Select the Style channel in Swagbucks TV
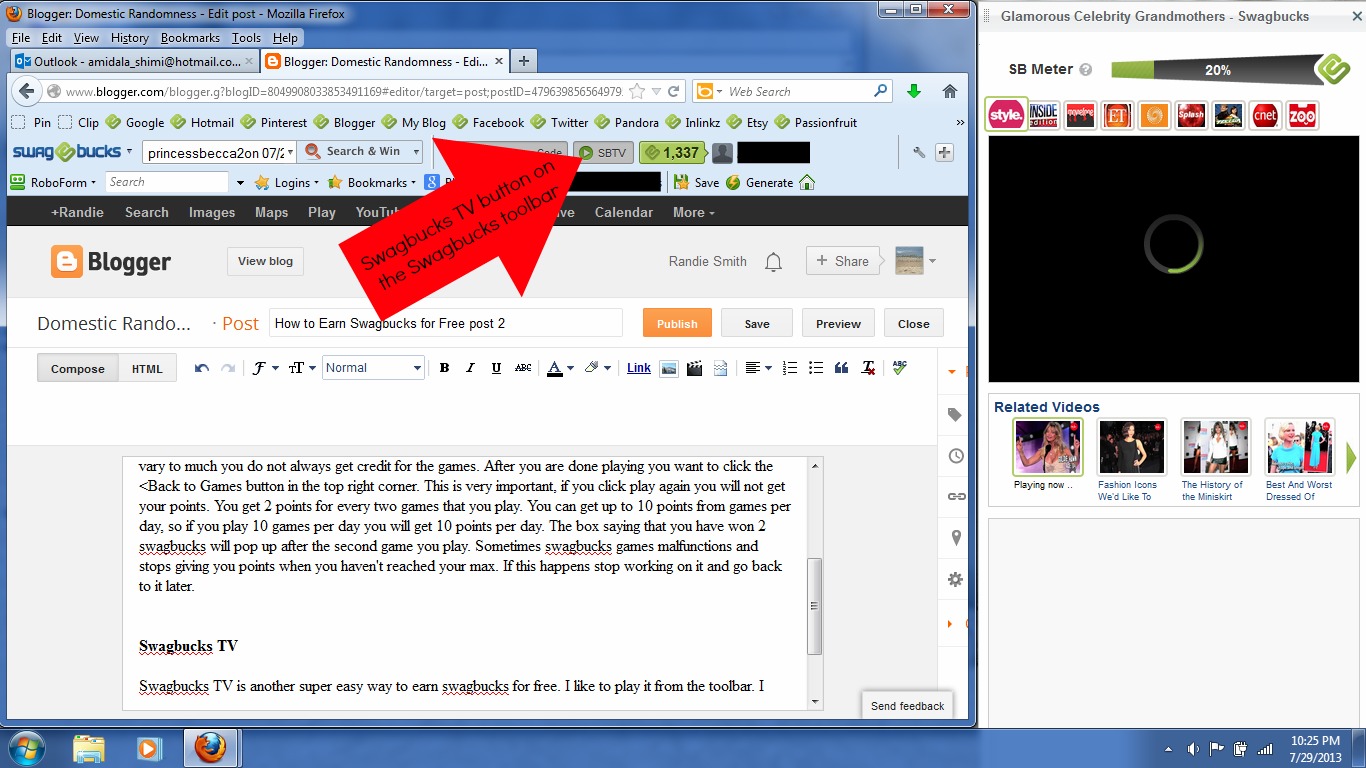 click(1006, 115)
